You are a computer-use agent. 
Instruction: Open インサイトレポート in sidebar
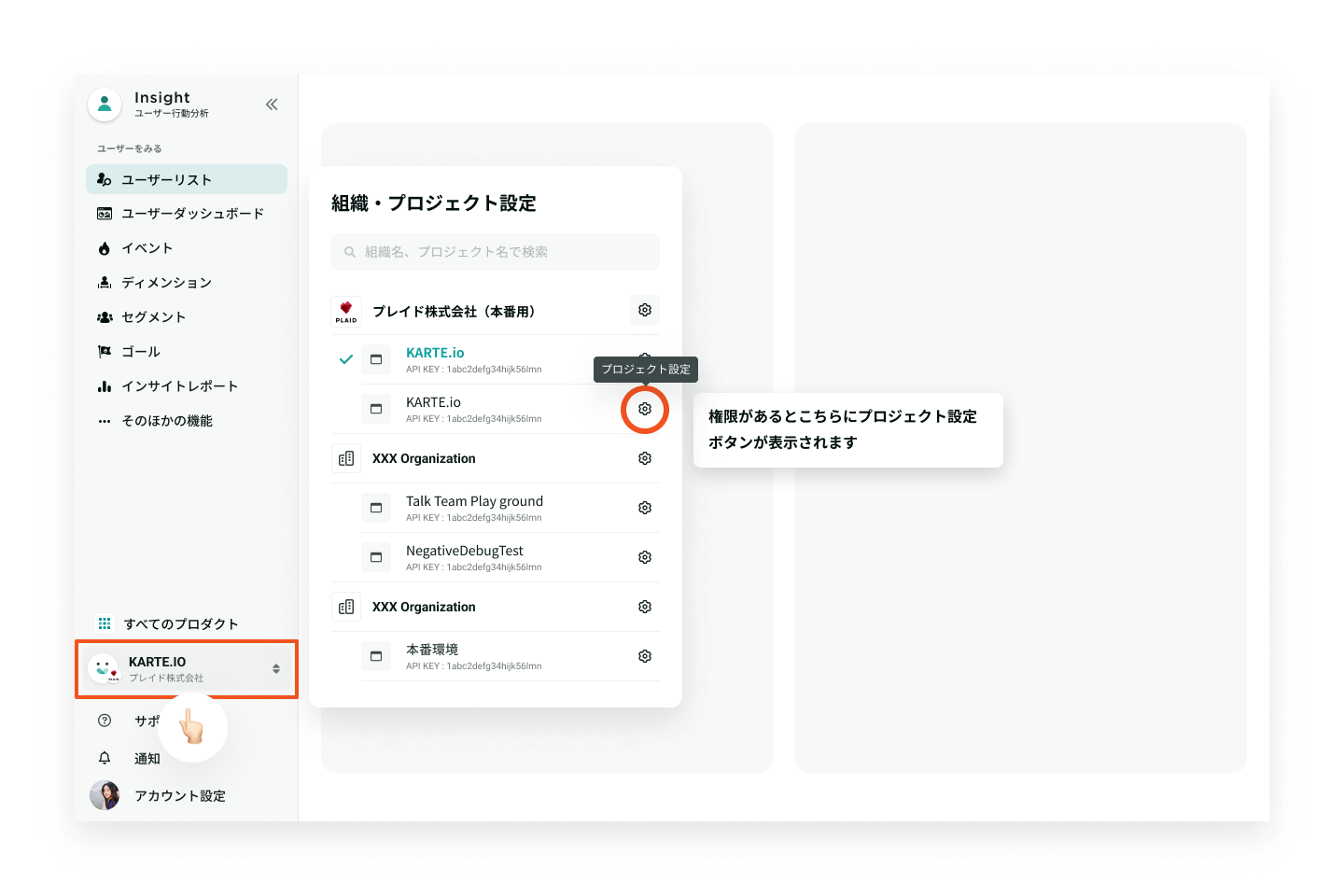pos(187,386)
